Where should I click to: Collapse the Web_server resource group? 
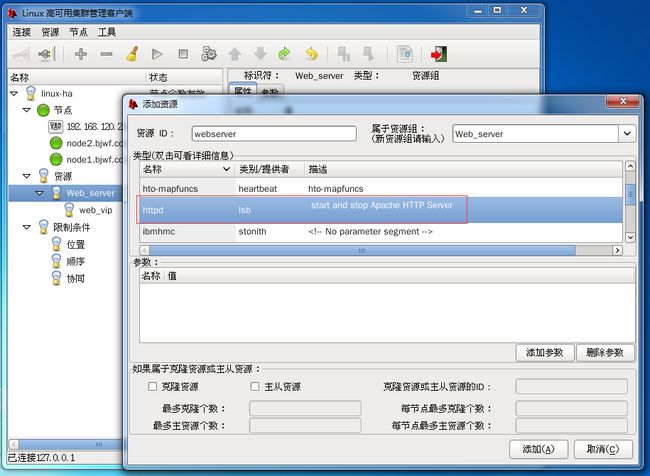40,193
